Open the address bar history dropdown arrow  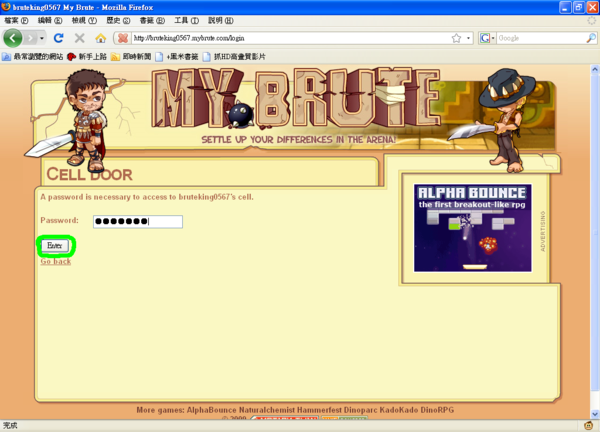click(468, 38)
